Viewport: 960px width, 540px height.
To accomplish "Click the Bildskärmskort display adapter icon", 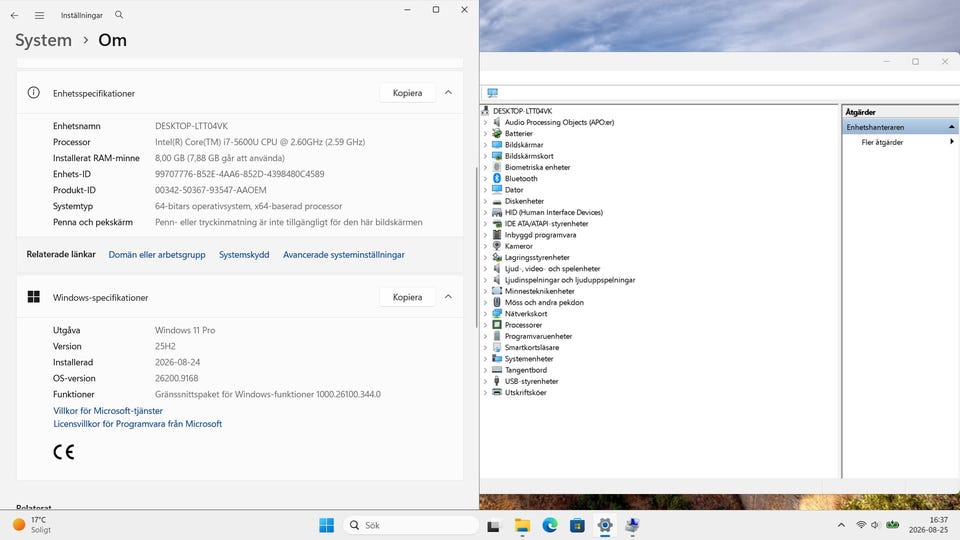I will point(497,156).
